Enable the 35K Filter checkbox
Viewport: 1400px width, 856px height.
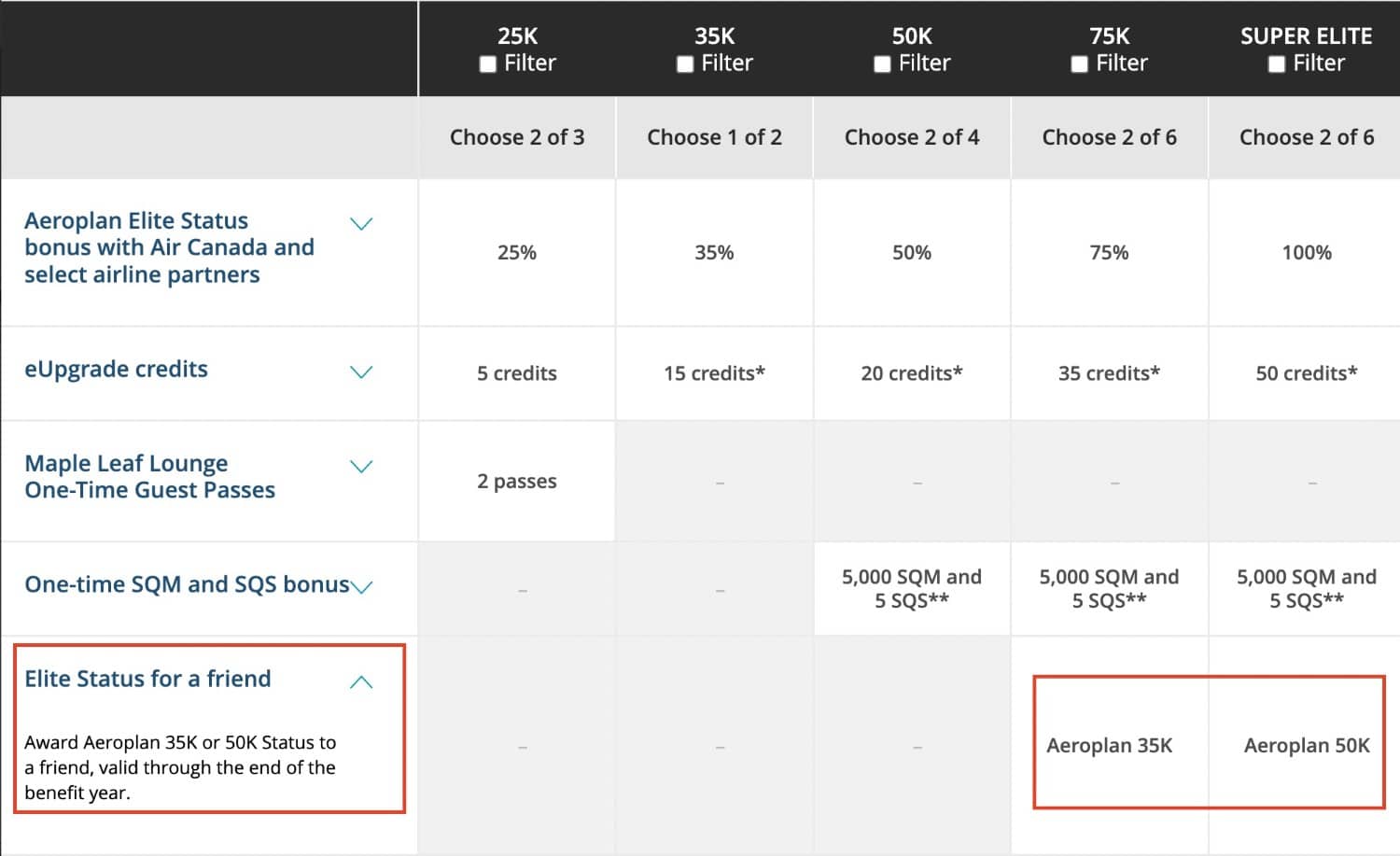pyautogui.click(x=684, y=63)
